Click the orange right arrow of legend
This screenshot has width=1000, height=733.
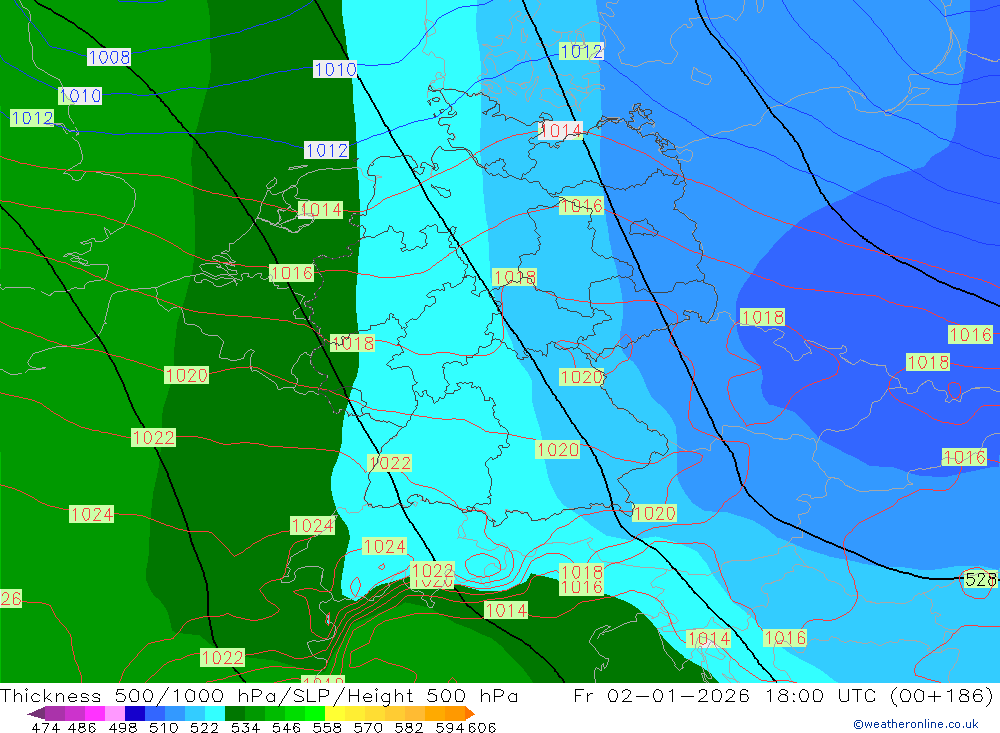(469, 713)
